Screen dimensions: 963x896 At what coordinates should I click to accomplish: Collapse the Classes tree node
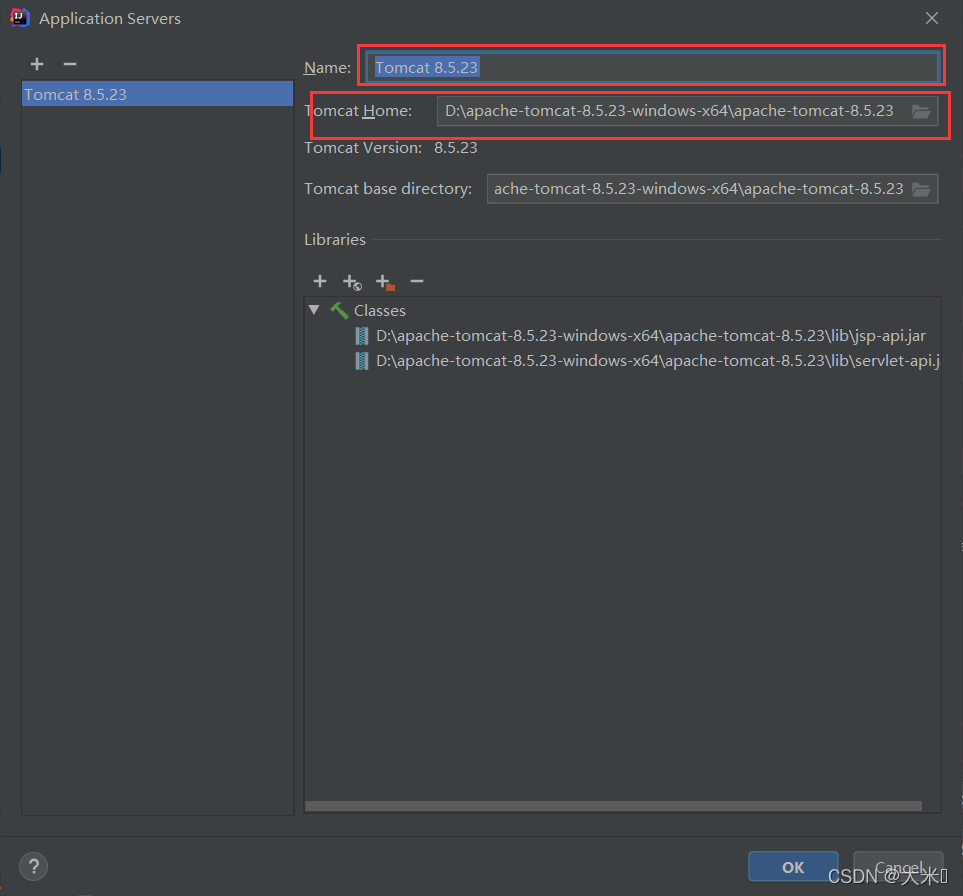coord(314,310)
